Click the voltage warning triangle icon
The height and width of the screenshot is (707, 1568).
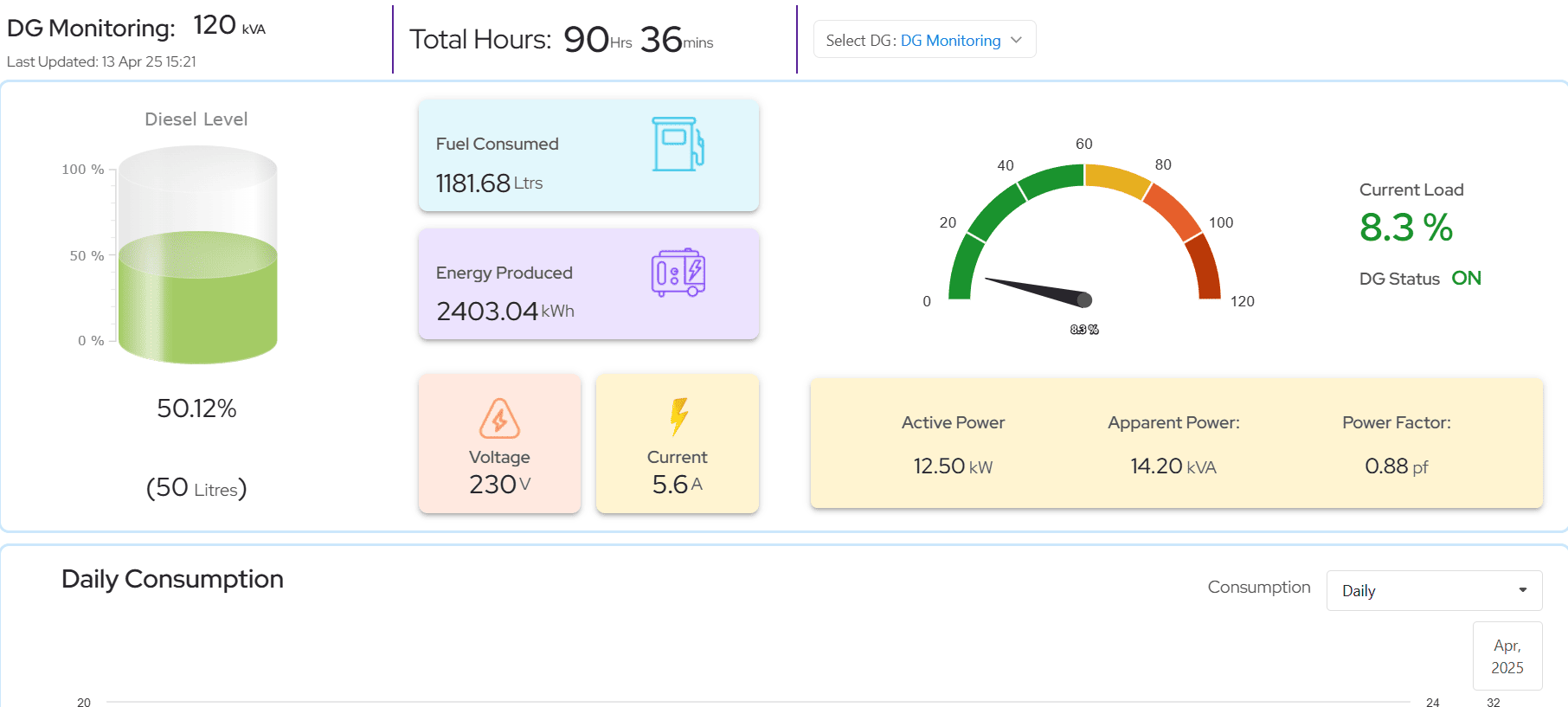[499, 419]
